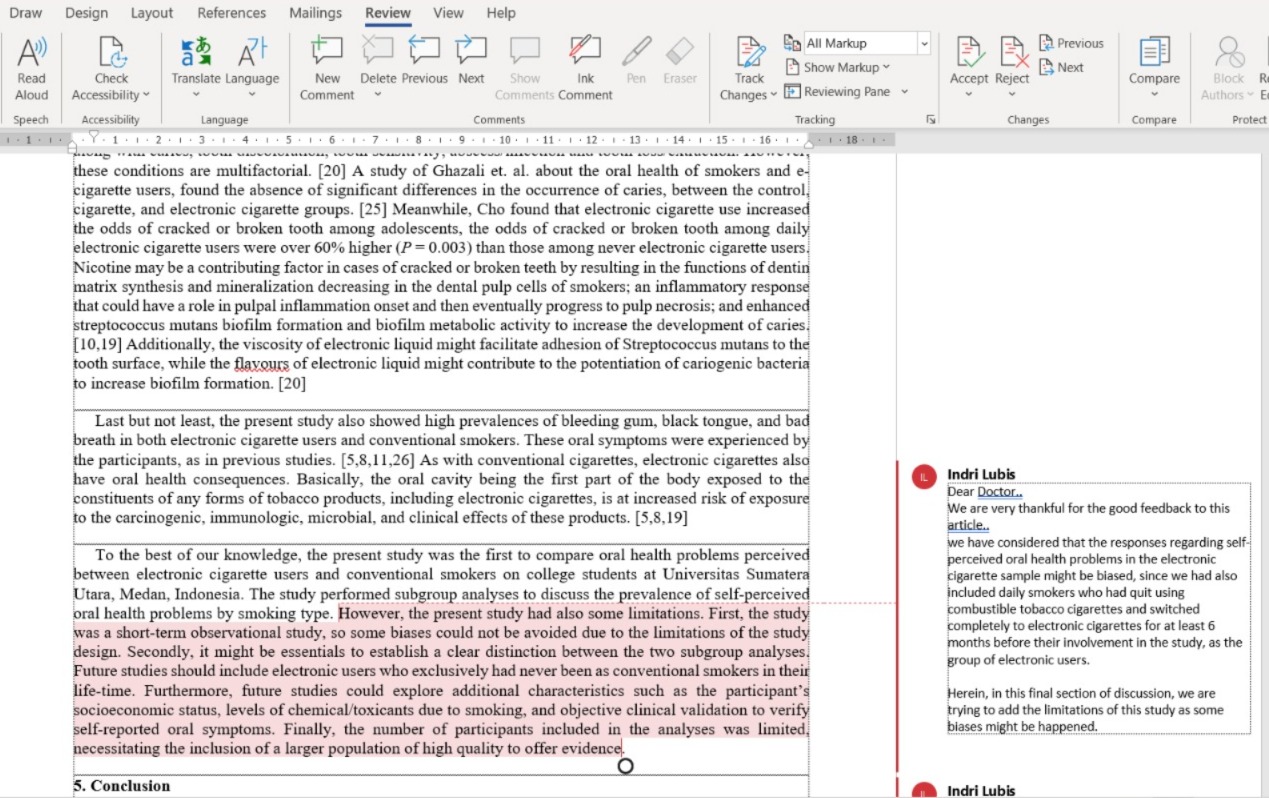Click 'Herein, in this final section' in the comment

click(1026, 693)
